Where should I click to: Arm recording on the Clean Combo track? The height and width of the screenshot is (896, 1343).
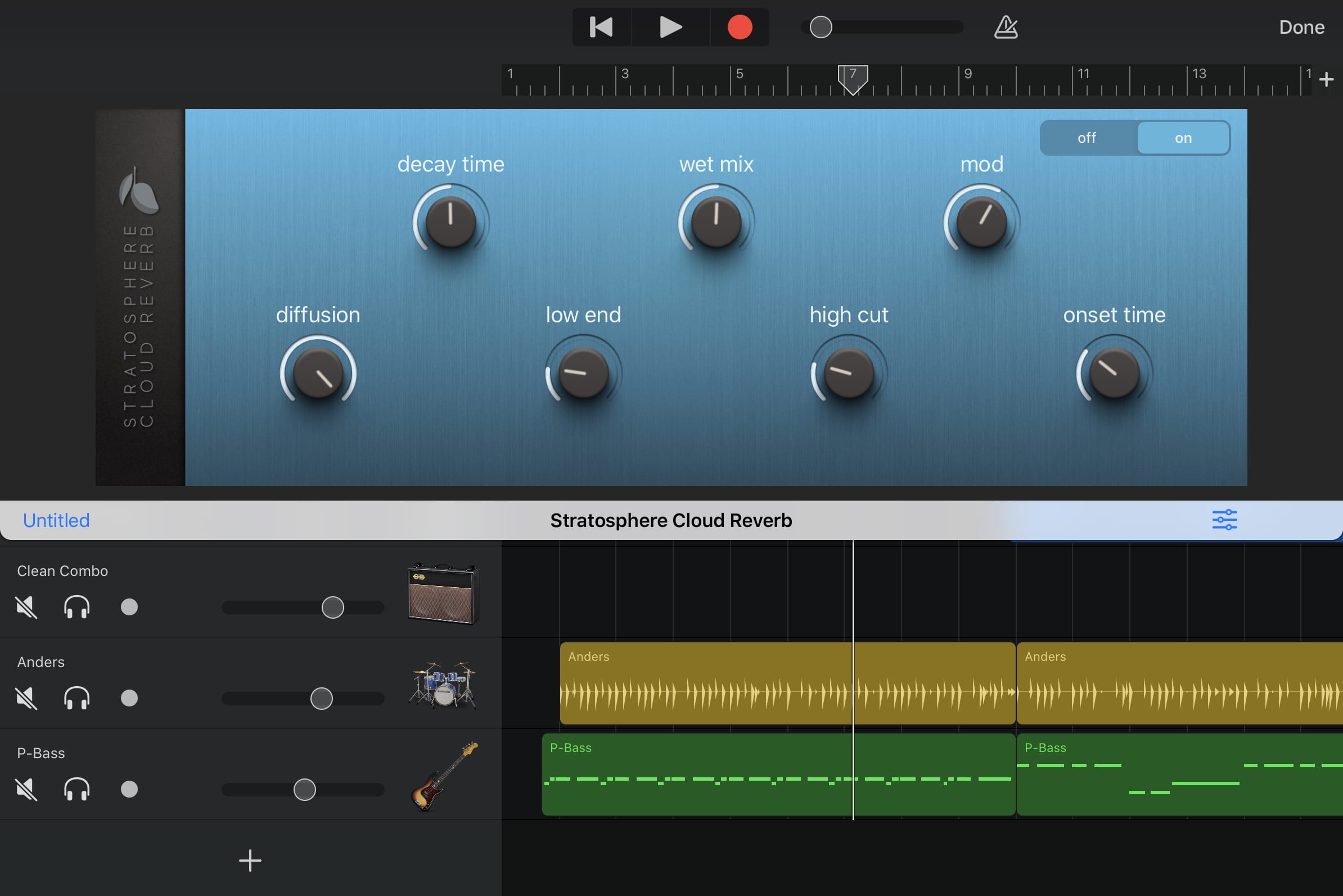pyautogui.click(x=129, y=607)
